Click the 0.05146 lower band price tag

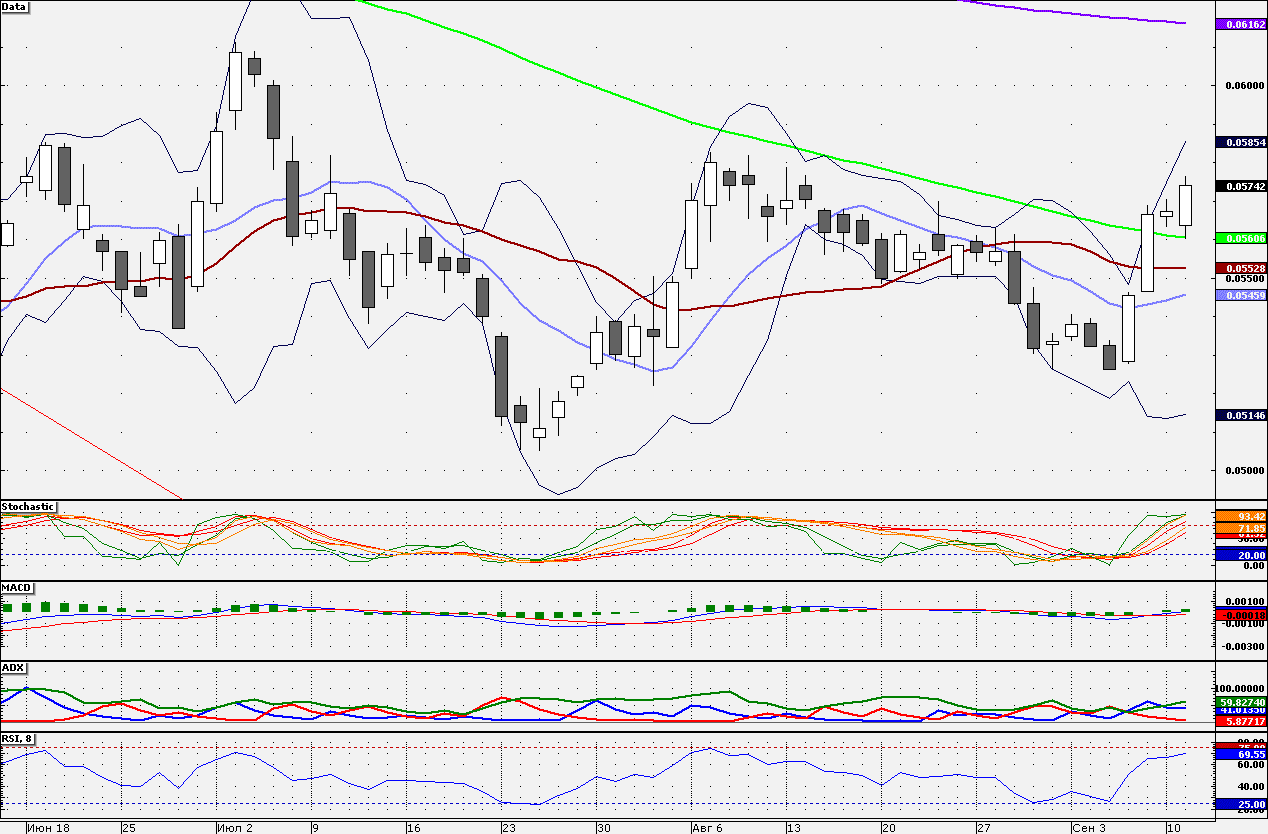1240,415
